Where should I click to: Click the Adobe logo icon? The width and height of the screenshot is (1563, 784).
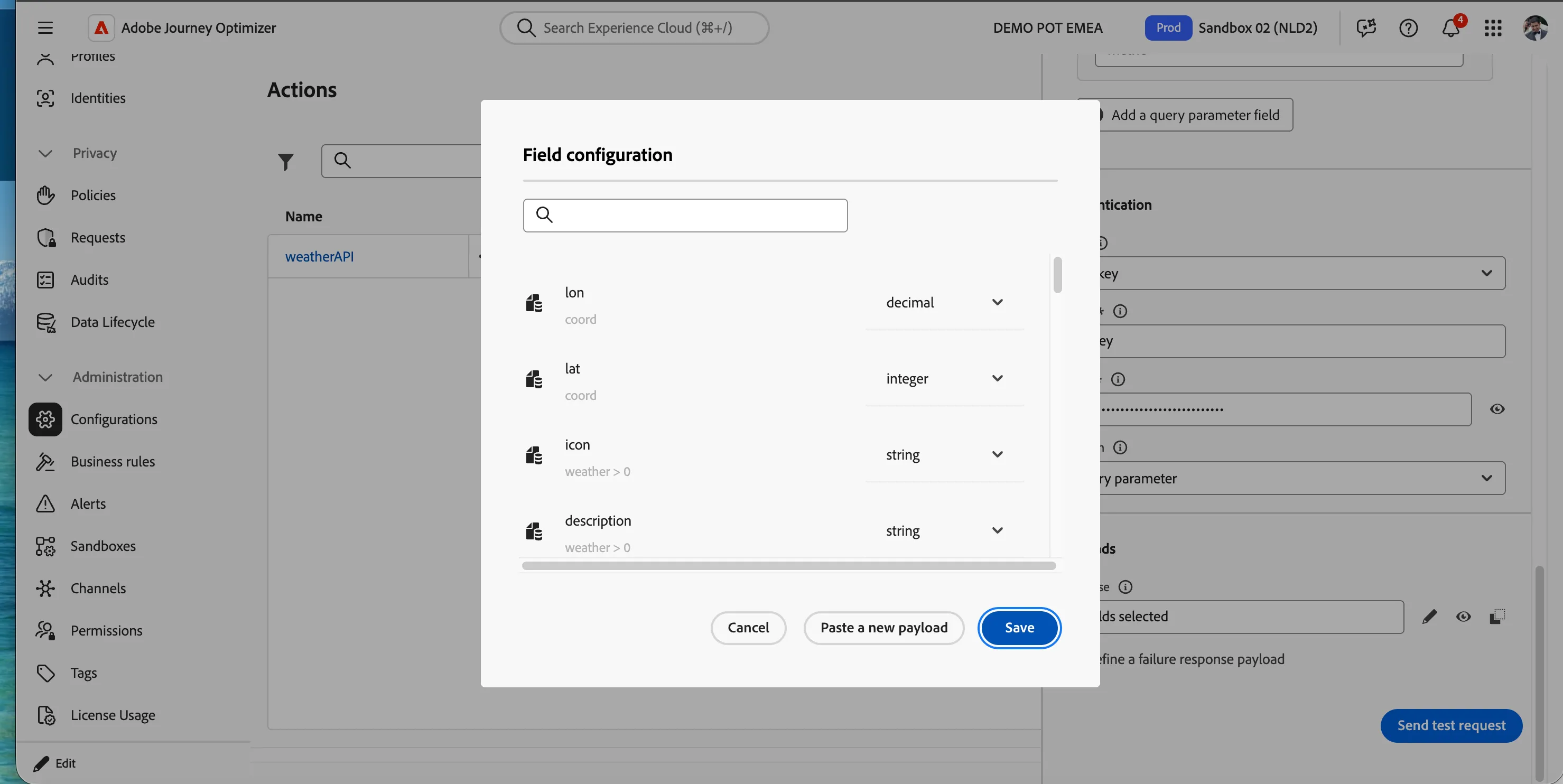[101, 28]
